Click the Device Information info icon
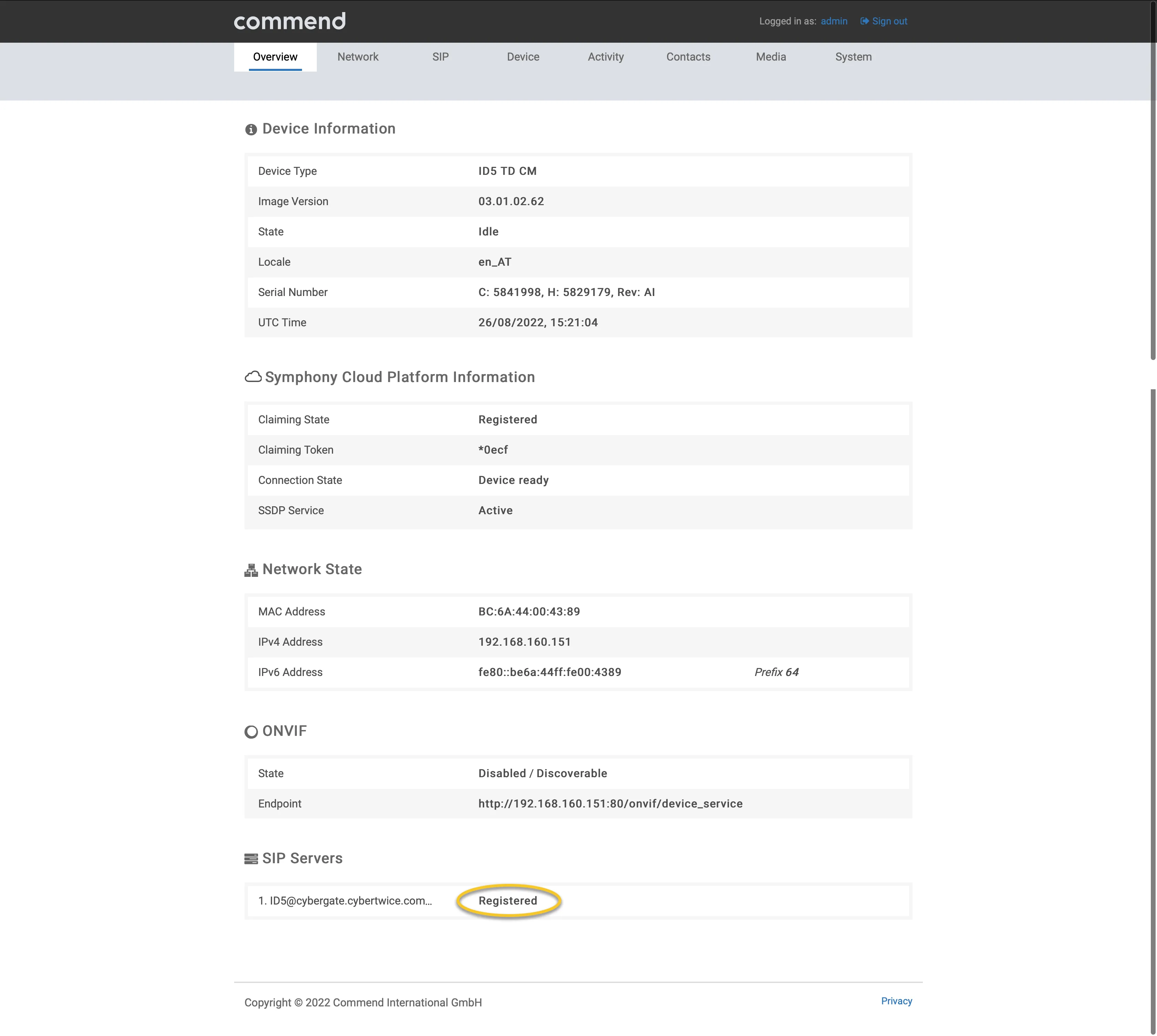The image size is (1157, 1036). (x=251, y=130)
